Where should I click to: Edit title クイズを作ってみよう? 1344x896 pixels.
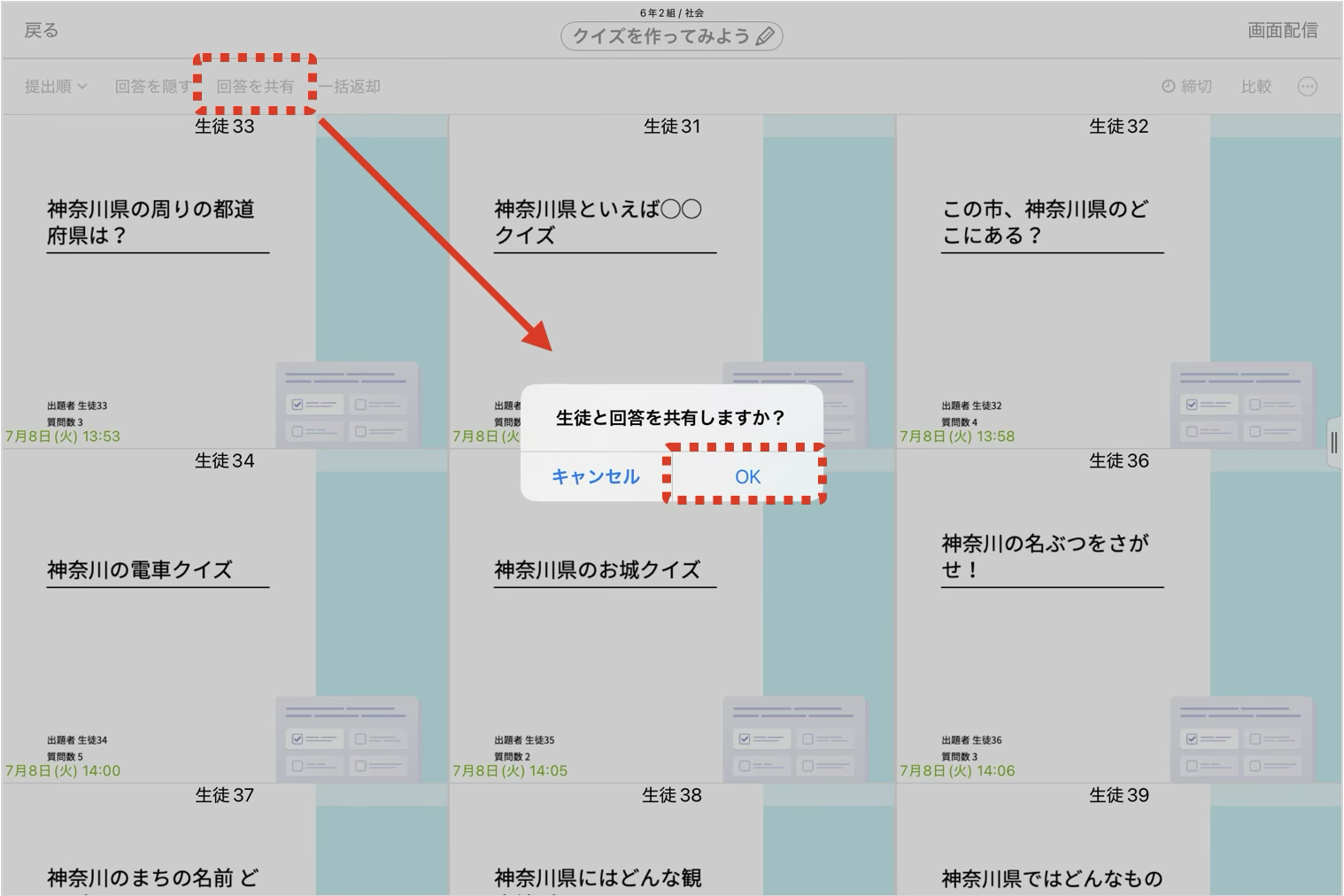coord(671,36)
